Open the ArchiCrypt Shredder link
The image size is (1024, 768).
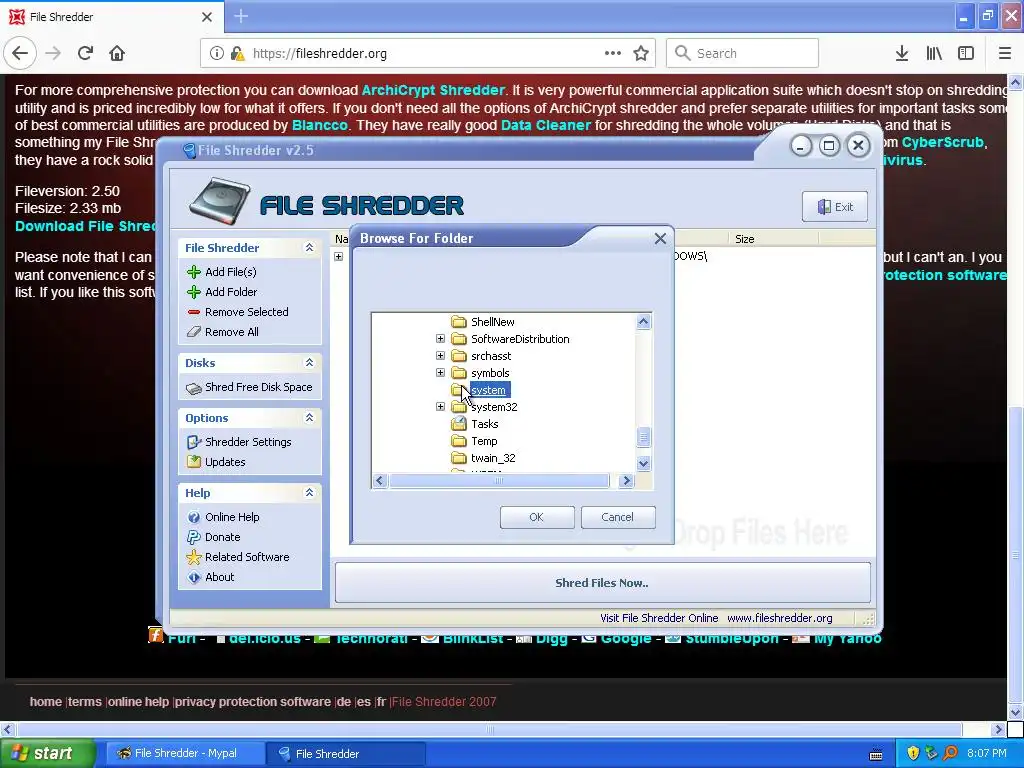pos(433,90)
